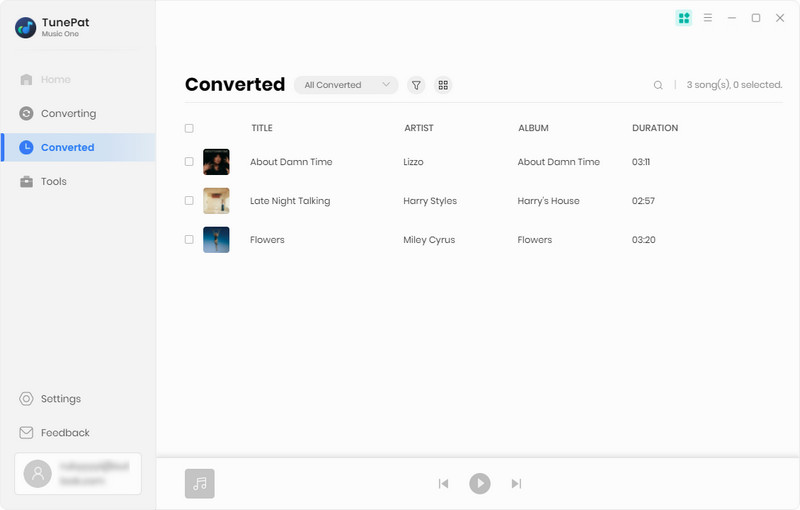This screenshot has height=510, width=800.
Task: Open the Tools section
Action: (x=43, y=182)
